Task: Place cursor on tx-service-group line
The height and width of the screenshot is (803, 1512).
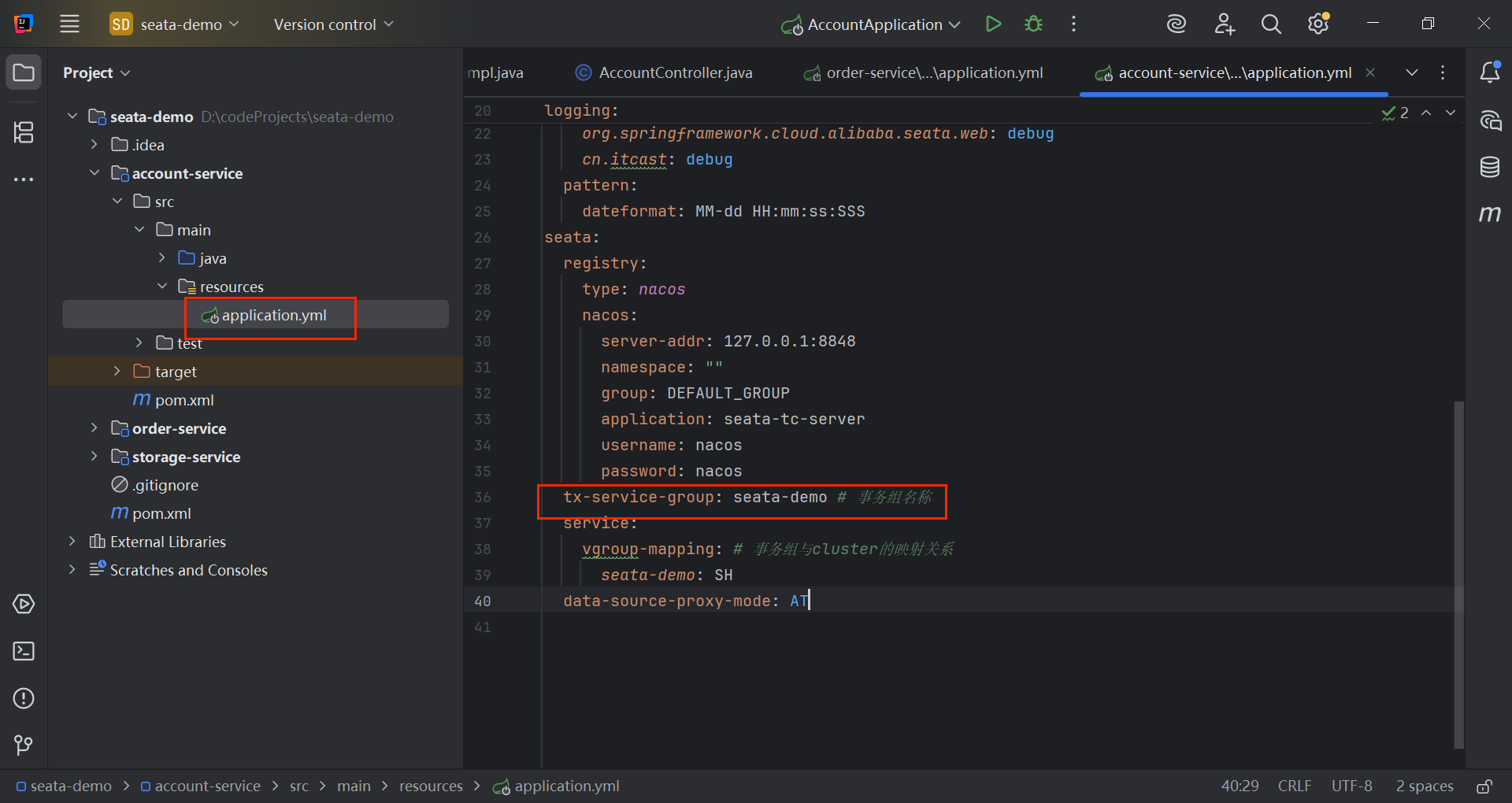Action: click(747, 498)
